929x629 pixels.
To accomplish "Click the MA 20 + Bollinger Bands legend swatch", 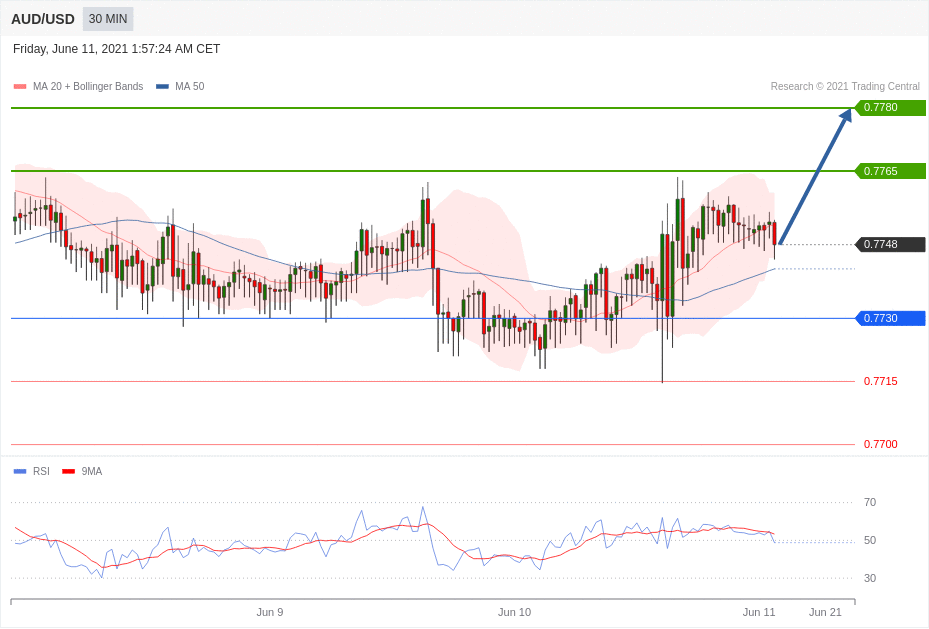I will 20,87.
